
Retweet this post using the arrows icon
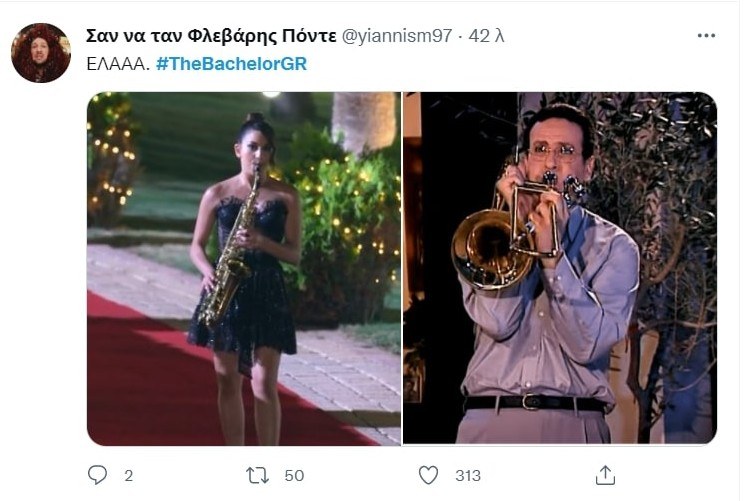point(259,474)
